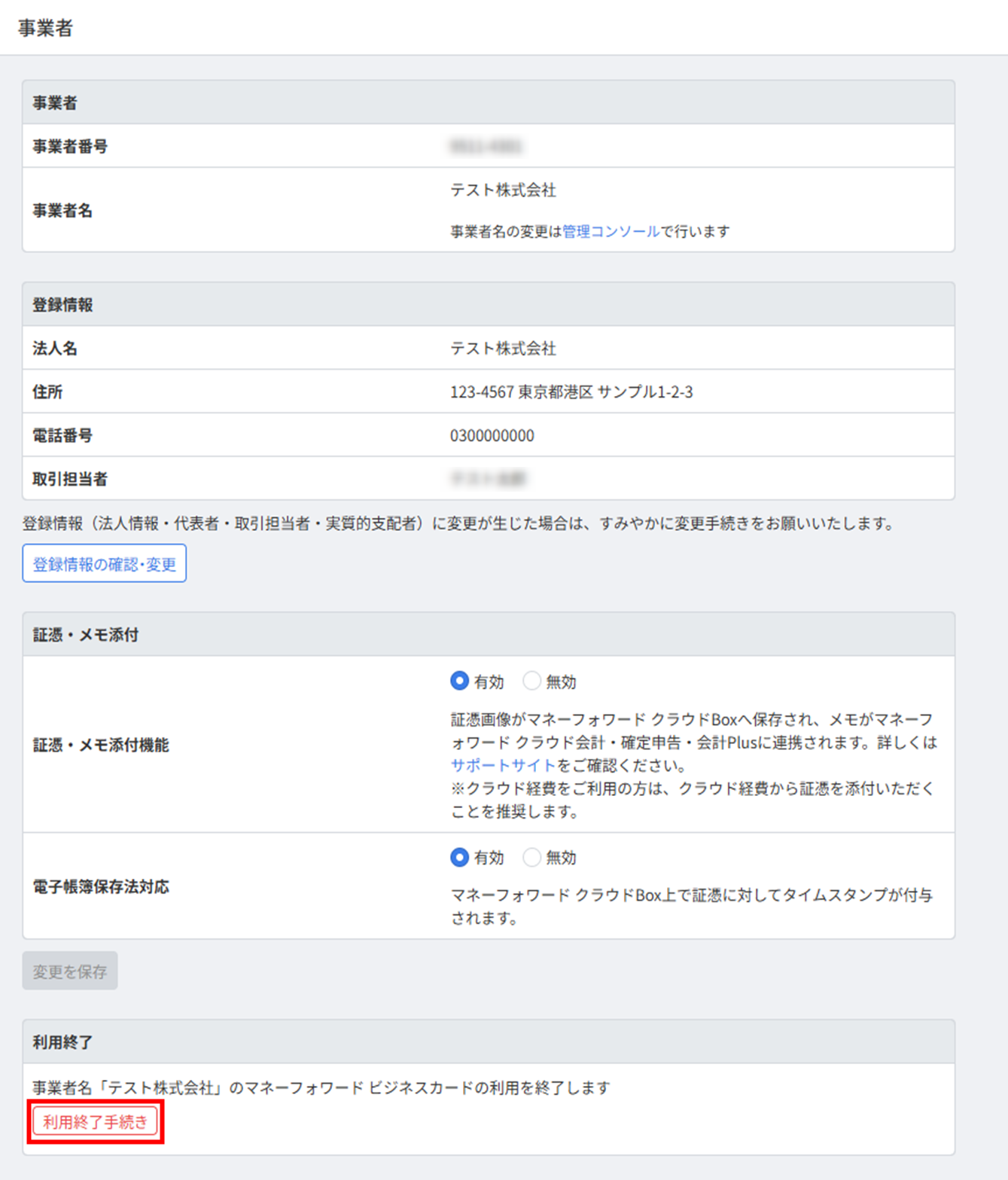Viewport: 1008px width, 1180px height.
Task: Click the 利用終了 section header
Action: [x=62, y=1042]
